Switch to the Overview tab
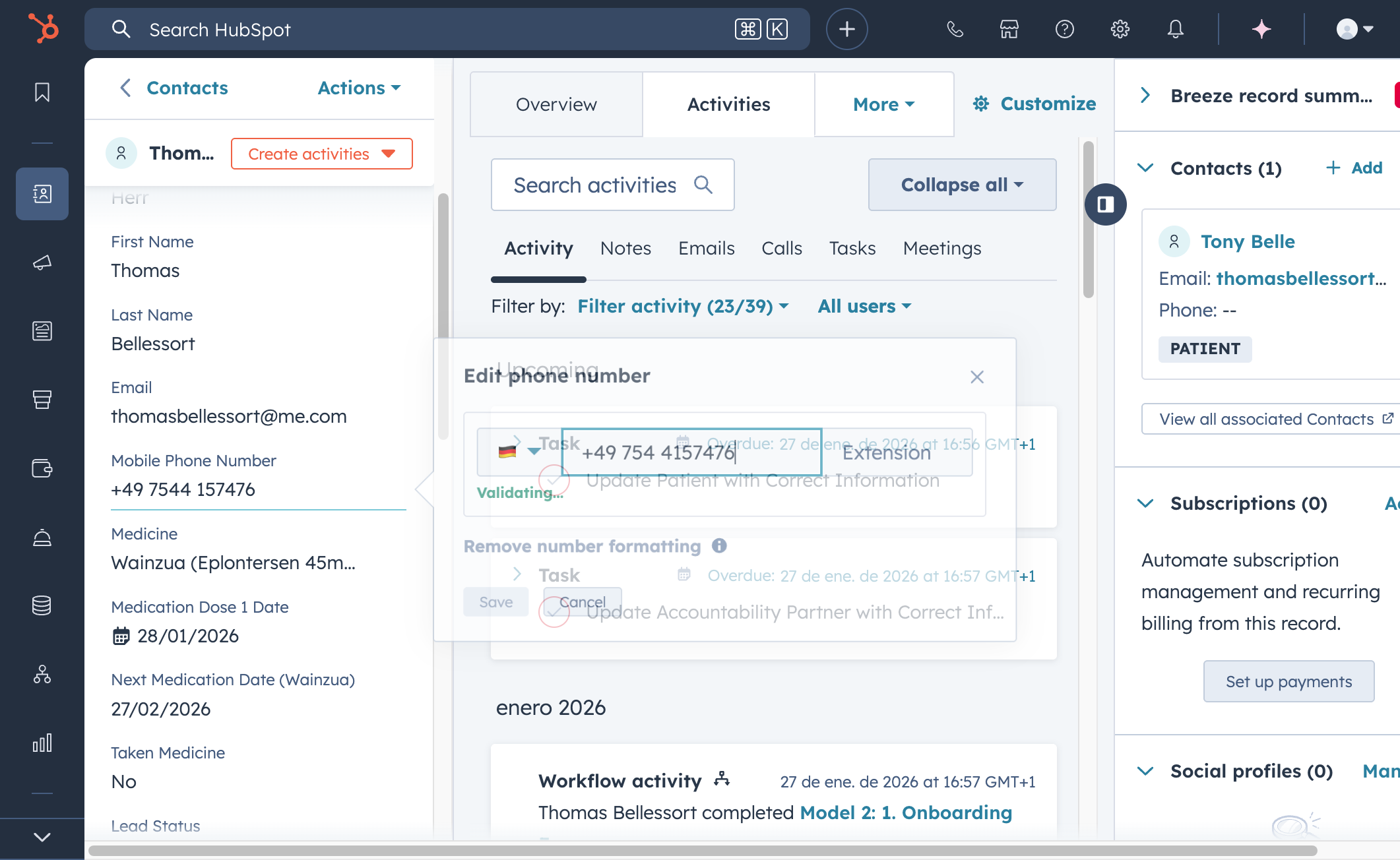 click(556, 104)
